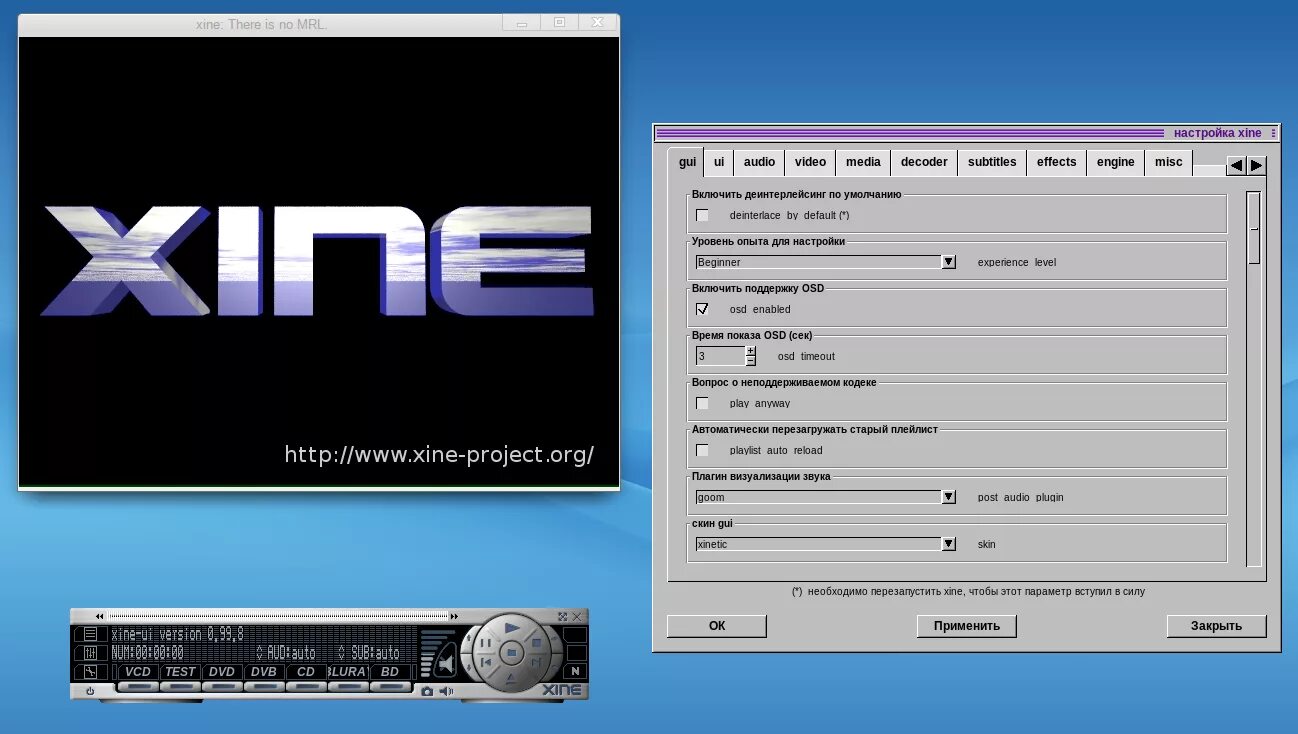Click the power quit icon in xine panel
Viewport: 1298px width, 734px height.
point(90,691)
